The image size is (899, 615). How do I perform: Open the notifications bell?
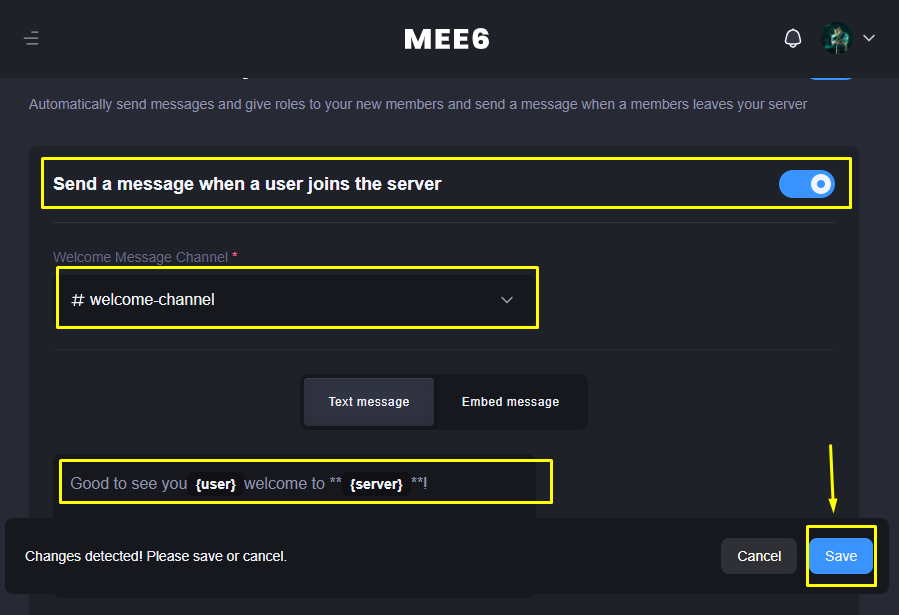793,38
